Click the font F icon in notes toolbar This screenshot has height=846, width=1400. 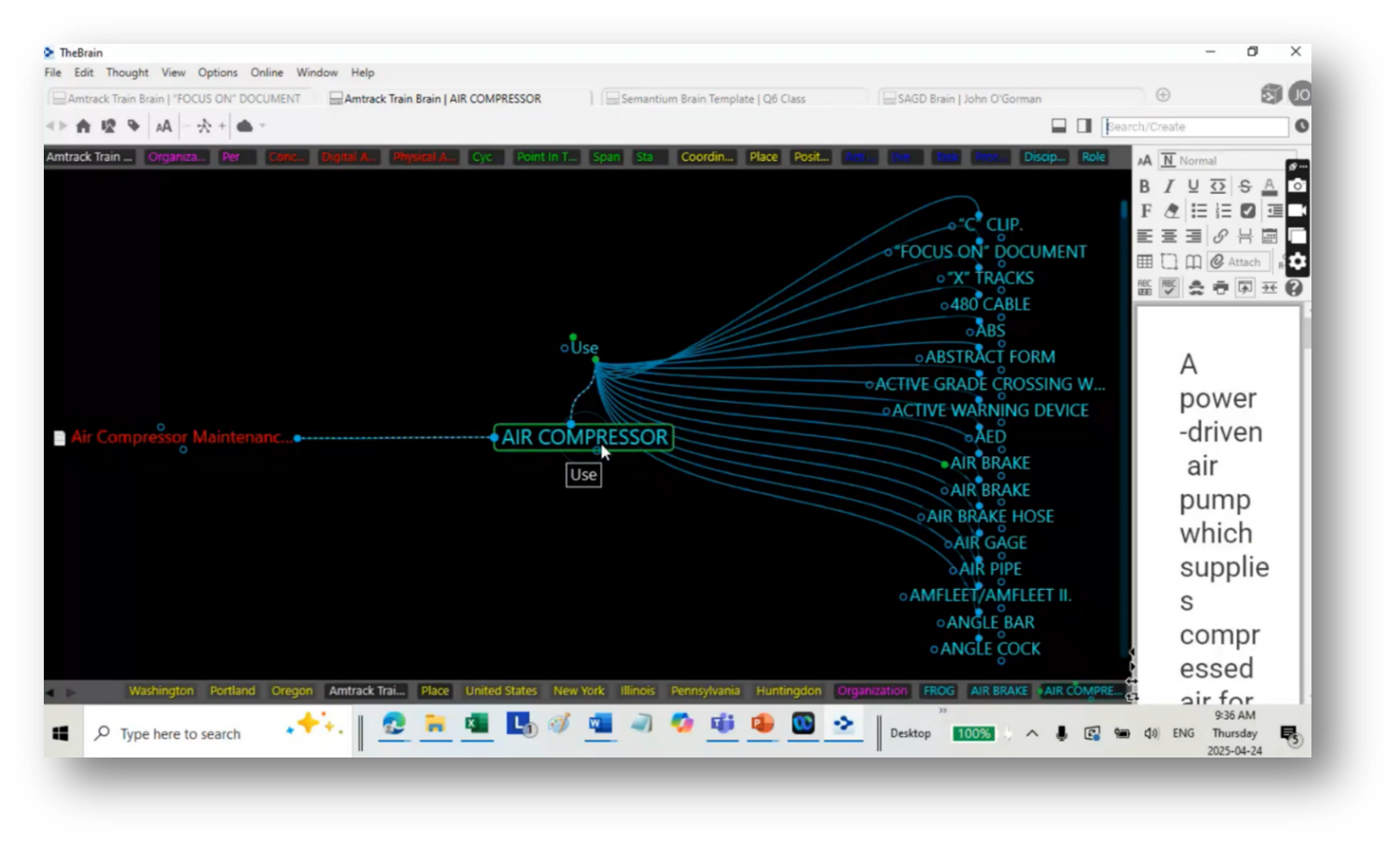[x=1146, y=211]
